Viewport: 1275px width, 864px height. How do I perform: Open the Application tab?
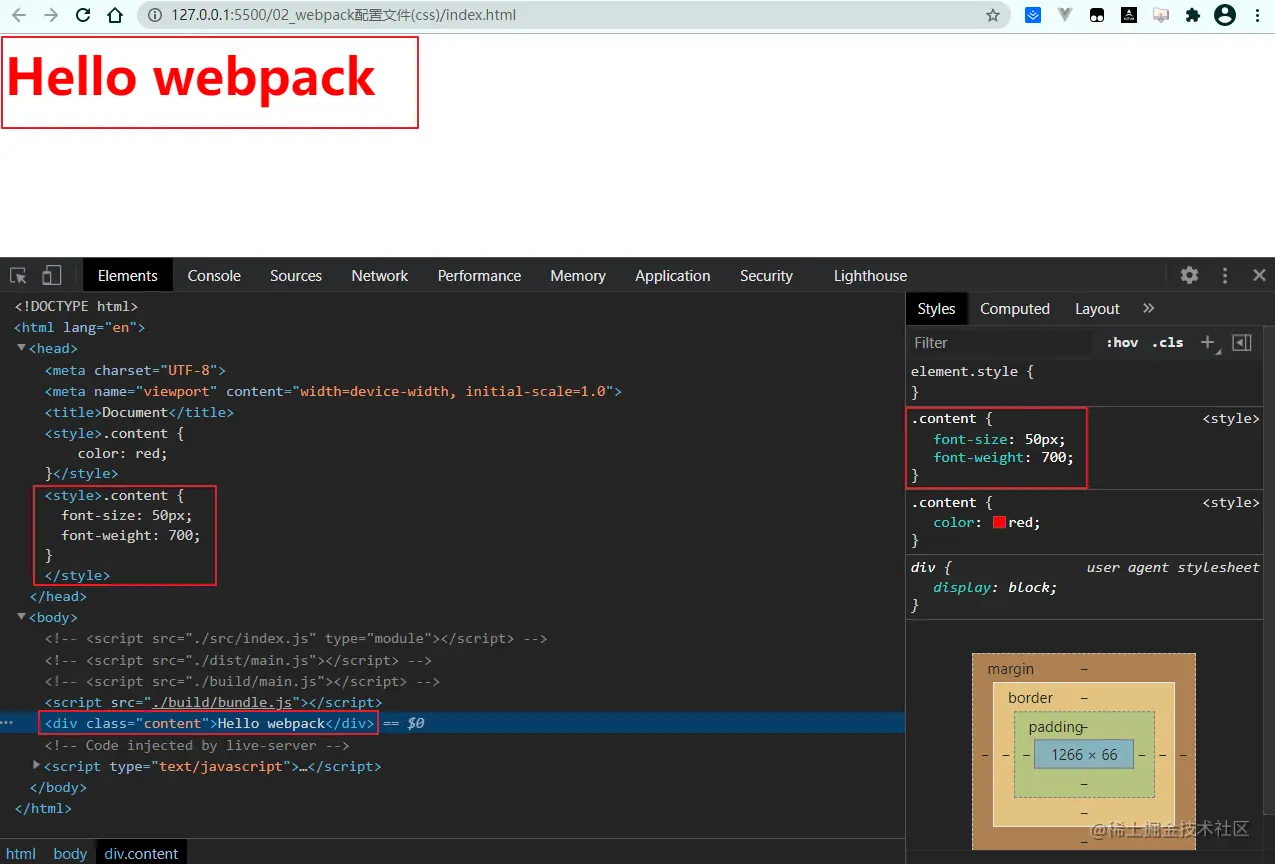673,275
